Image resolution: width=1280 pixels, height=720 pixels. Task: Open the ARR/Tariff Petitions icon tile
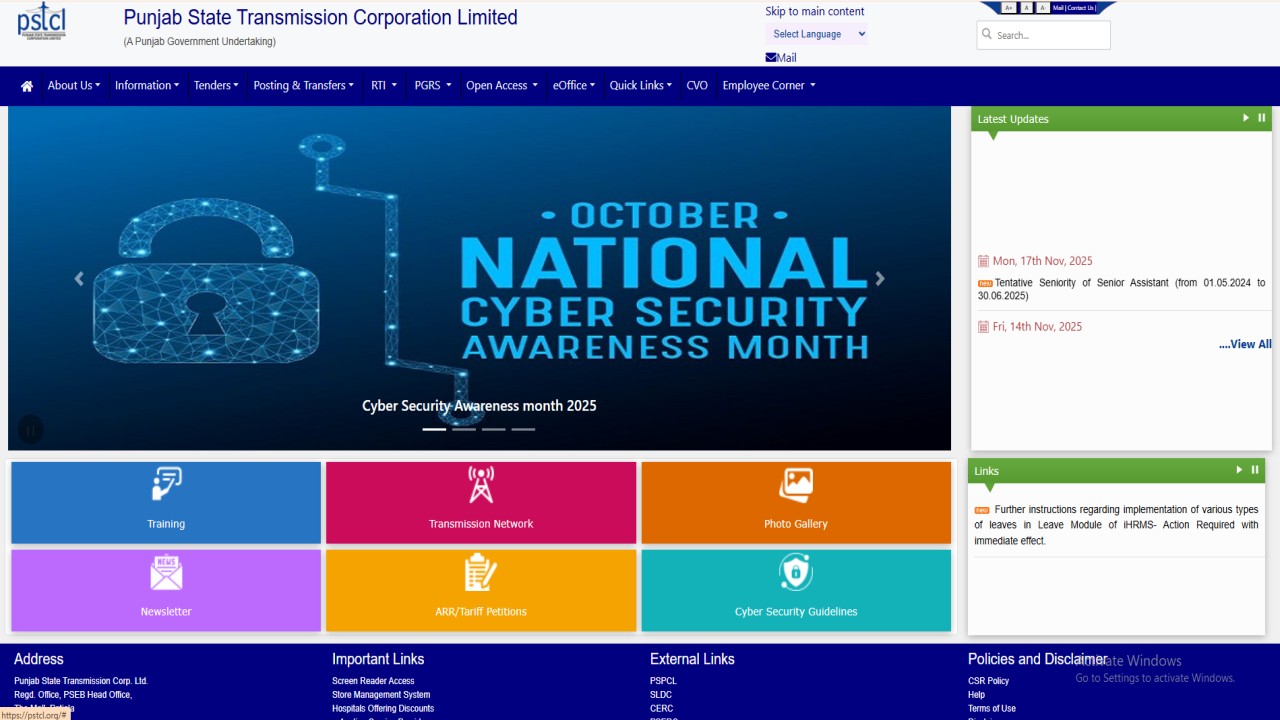tap(481, 573)
